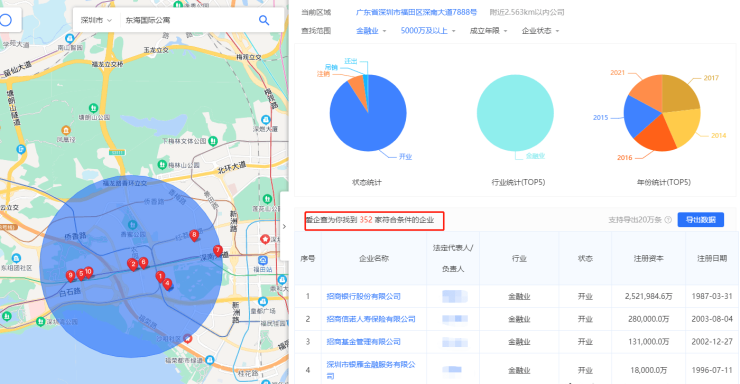Click the help icon beside 支持导出20万条
The width and height of the screenshot is (740, 384).
(668, 220)
